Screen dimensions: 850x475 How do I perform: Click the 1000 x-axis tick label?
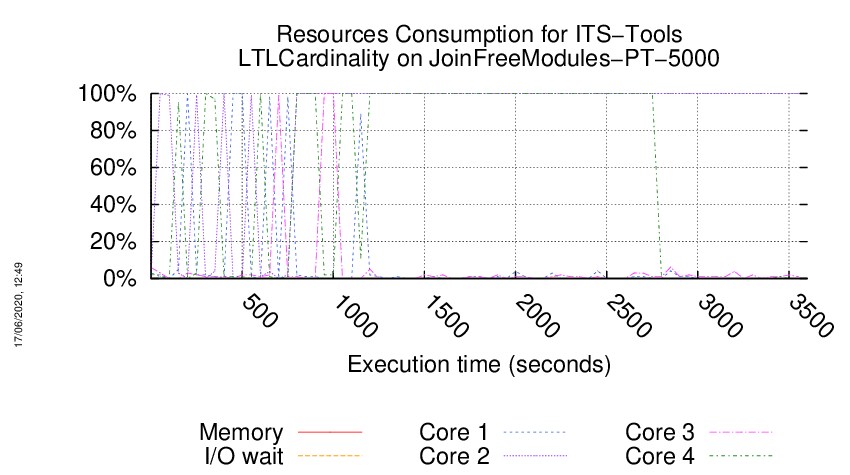[355, 316]
